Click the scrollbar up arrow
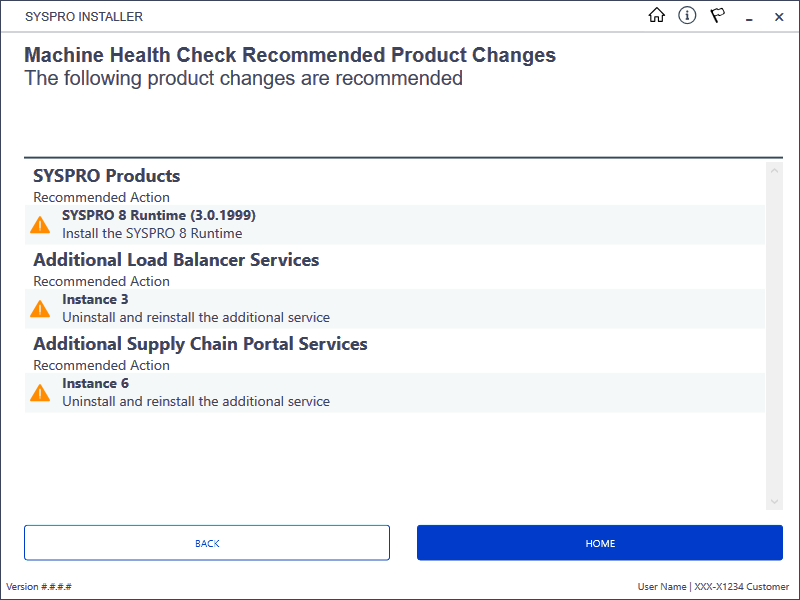The image size is (800, 600). 774,171
